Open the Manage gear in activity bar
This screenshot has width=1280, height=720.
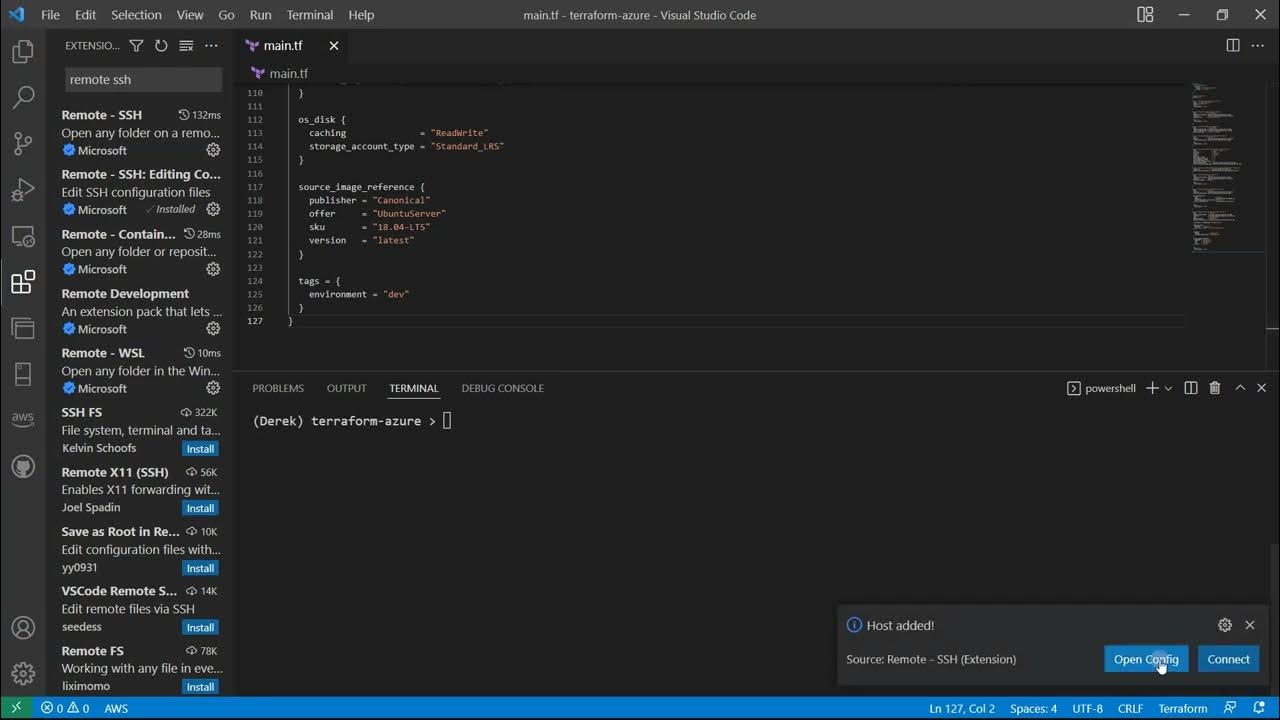[23, 674]
